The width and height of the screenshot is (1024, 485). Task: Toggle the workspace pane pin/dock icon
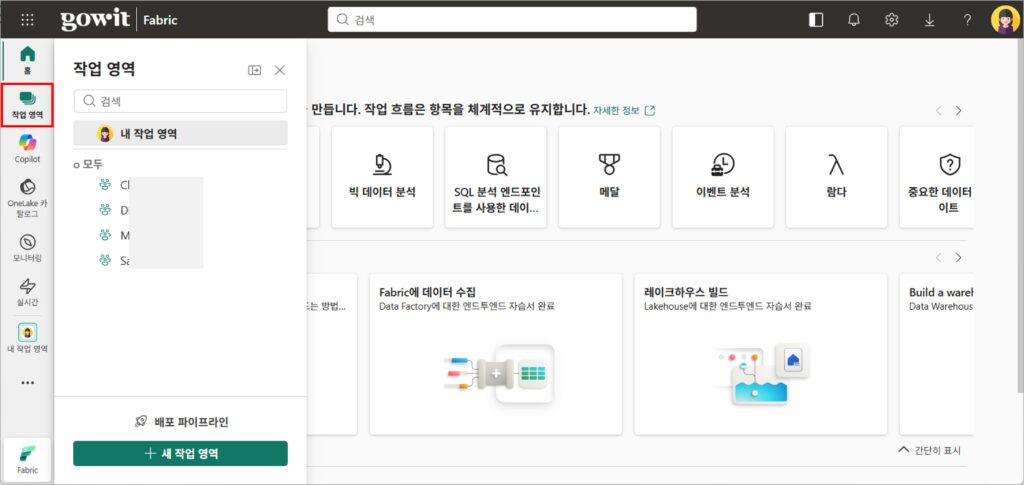[x=255, y=70]
